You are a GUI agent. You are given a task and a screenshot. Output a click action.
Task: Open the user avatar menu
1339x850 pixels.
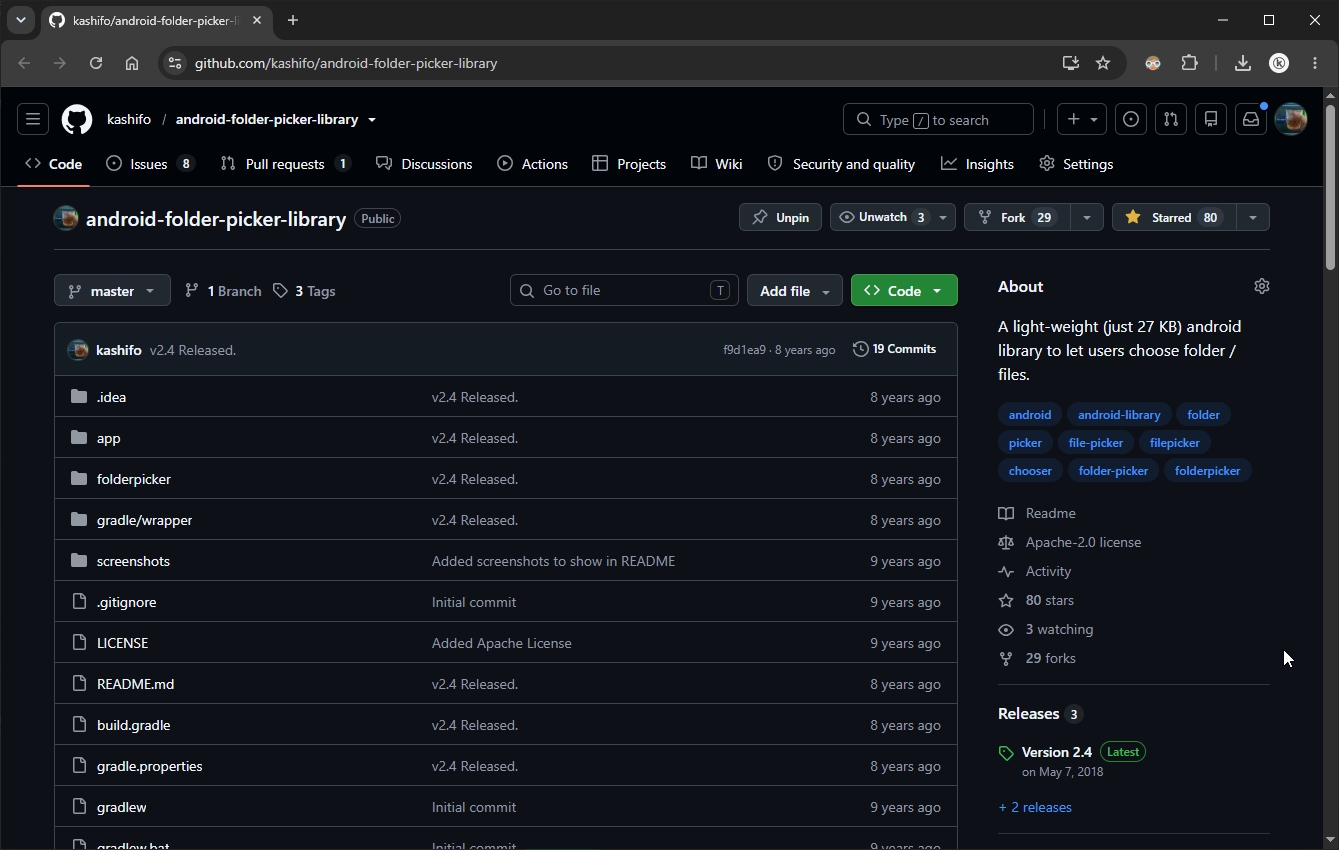point(1291,119)
